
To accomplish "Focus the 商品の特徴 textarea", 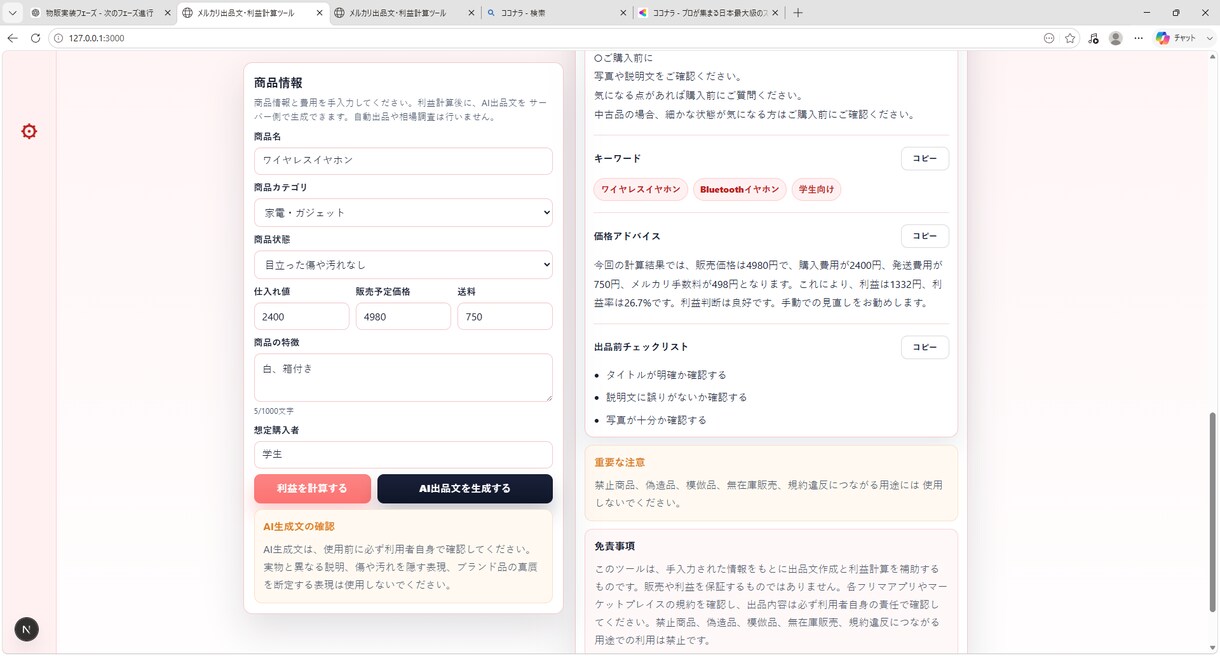I will point(403,377).
